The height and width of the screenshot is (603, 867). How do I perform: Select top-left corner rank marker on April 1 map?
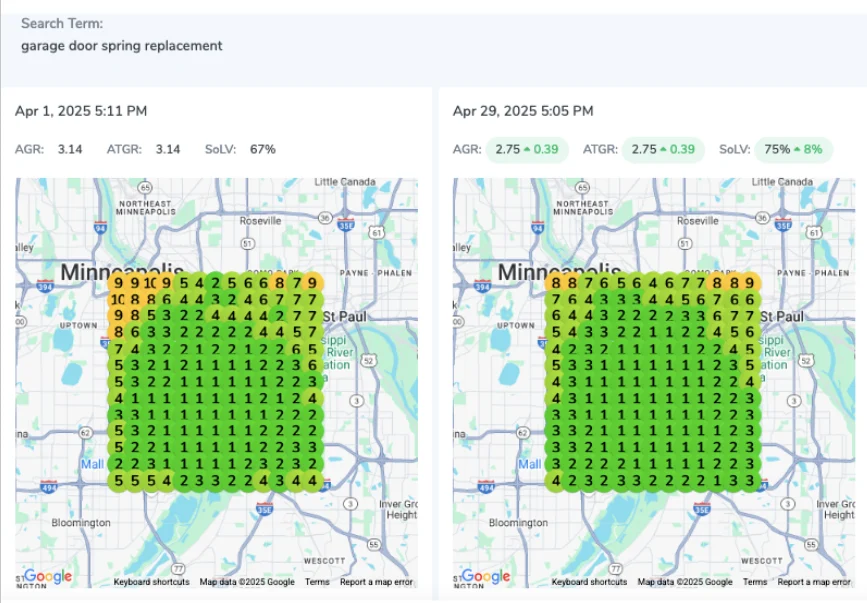point(119,283)
